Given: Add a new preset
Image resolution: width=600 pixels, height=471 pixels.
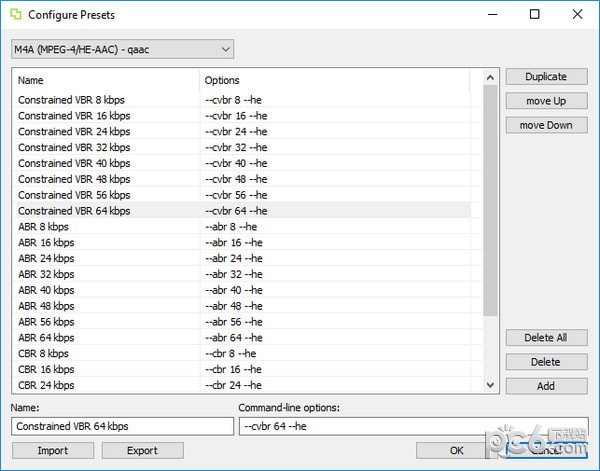Looking at the screenshot, I should (x=546, y=386).
